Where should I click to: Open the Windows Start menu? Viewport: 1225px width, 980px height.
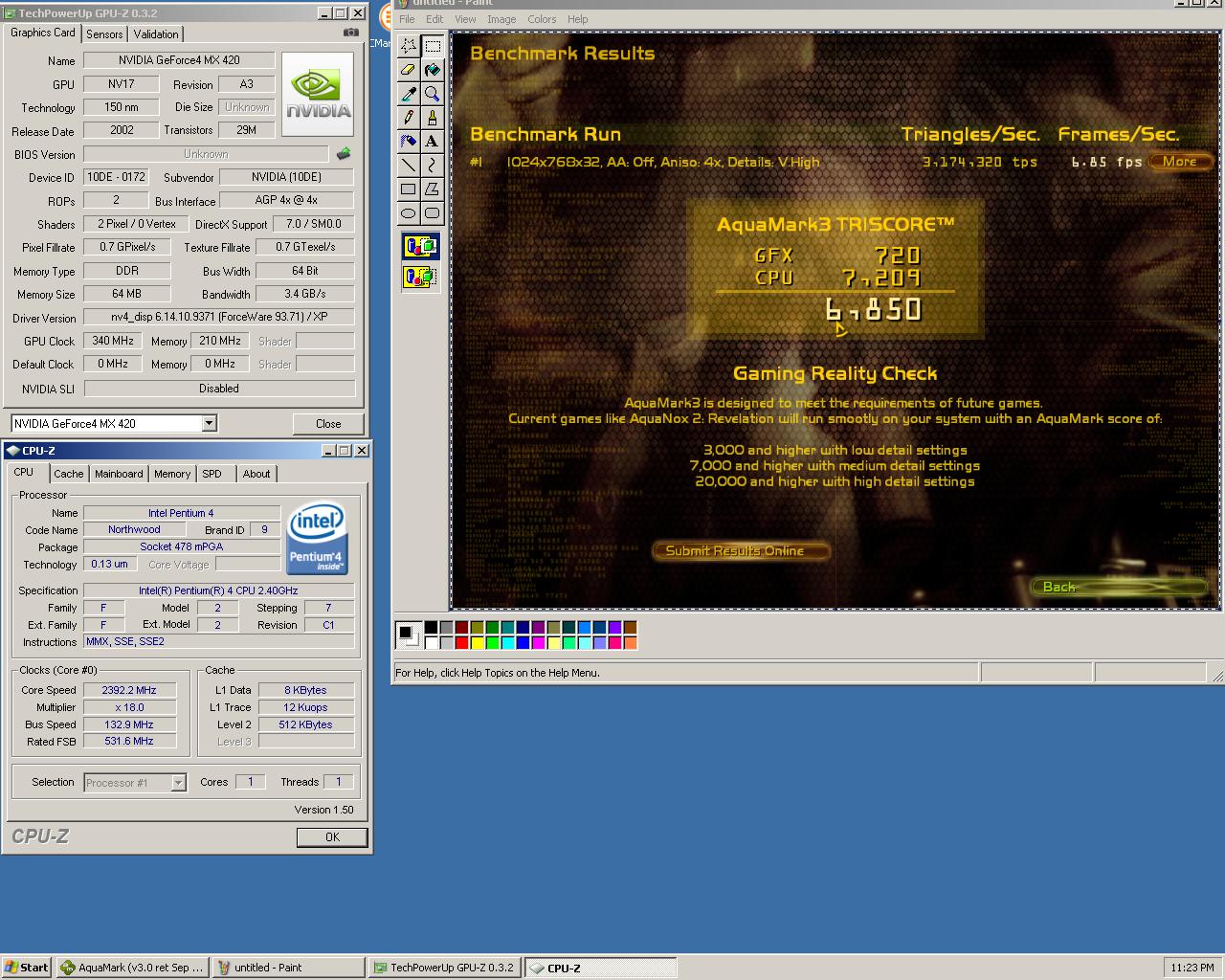point(27,968)
